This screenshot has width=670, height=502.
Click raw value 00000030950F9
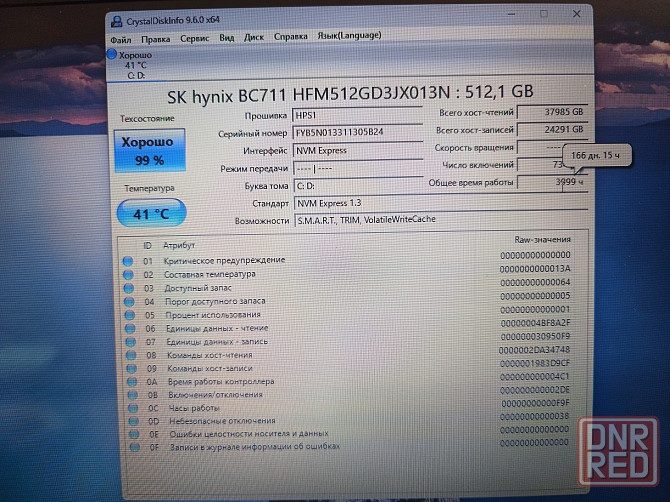point(535,337)
